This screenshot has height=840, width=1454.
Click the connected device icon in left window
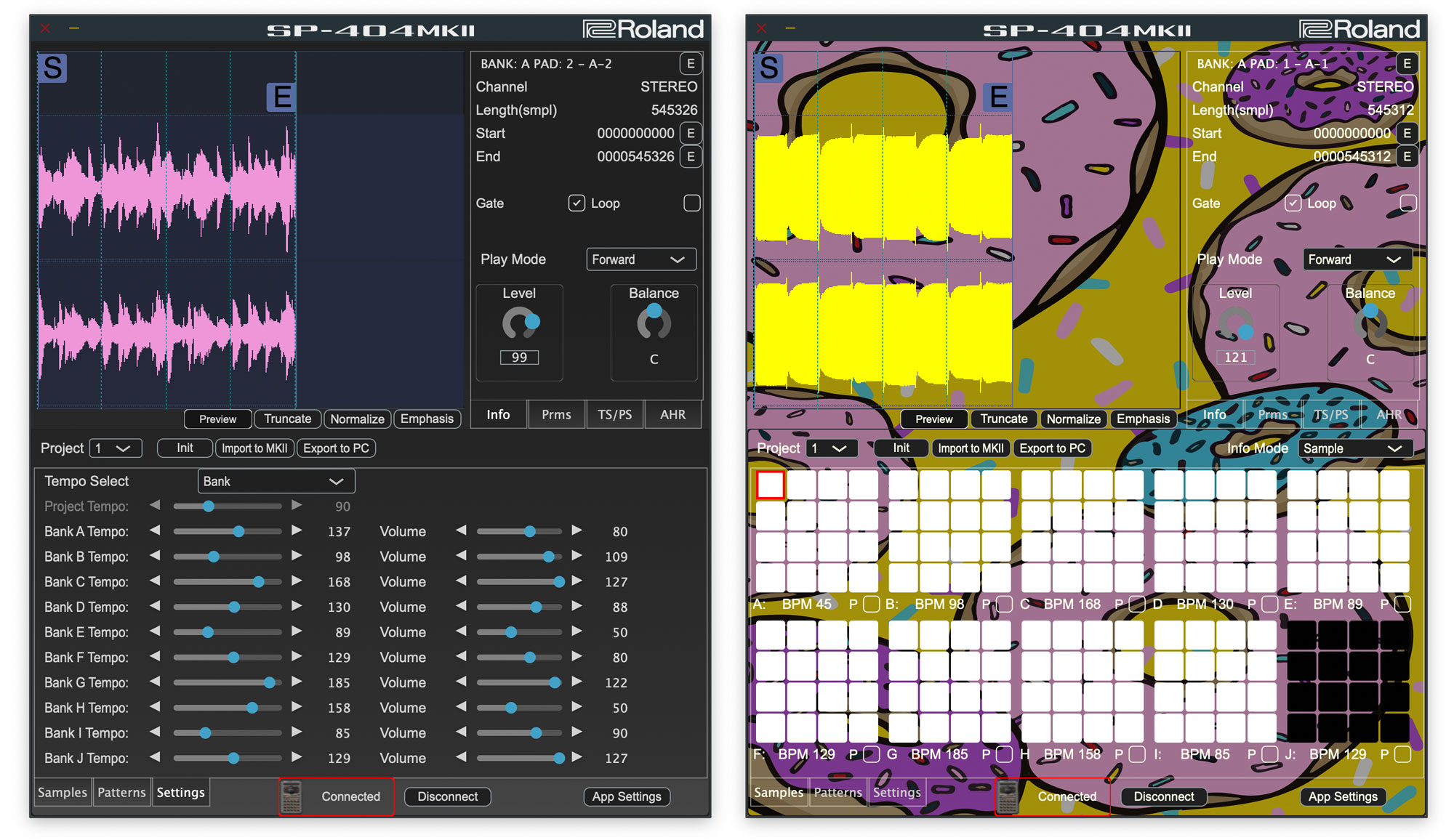click(291, 796)
